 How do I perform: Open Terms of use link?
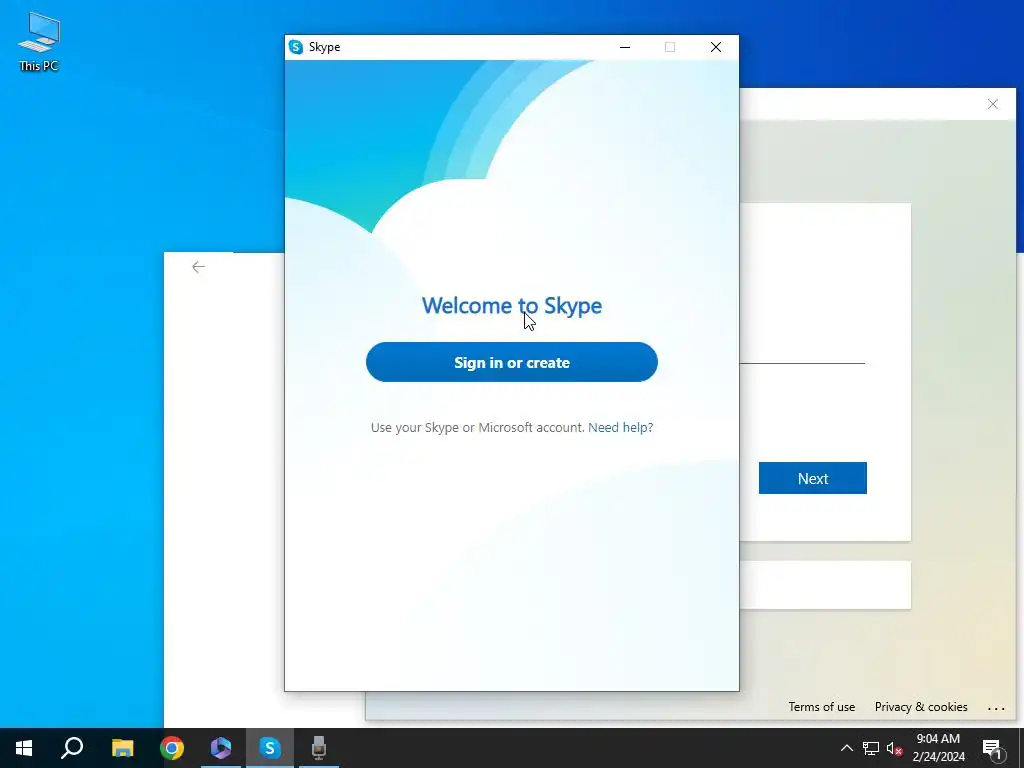[x=821, y=707]
